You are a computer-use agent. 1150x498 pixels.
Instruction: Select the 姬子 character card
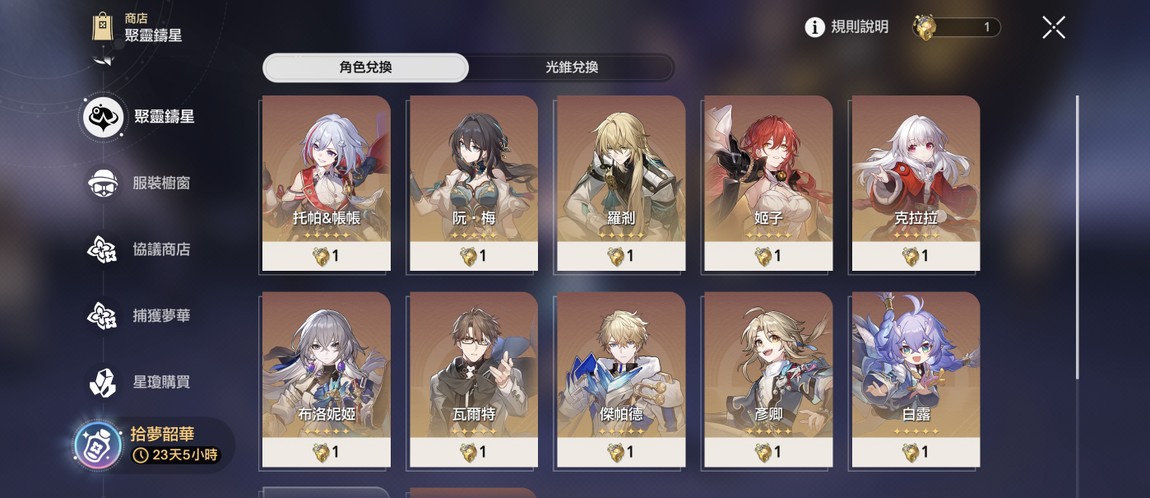tap(769, 183)
